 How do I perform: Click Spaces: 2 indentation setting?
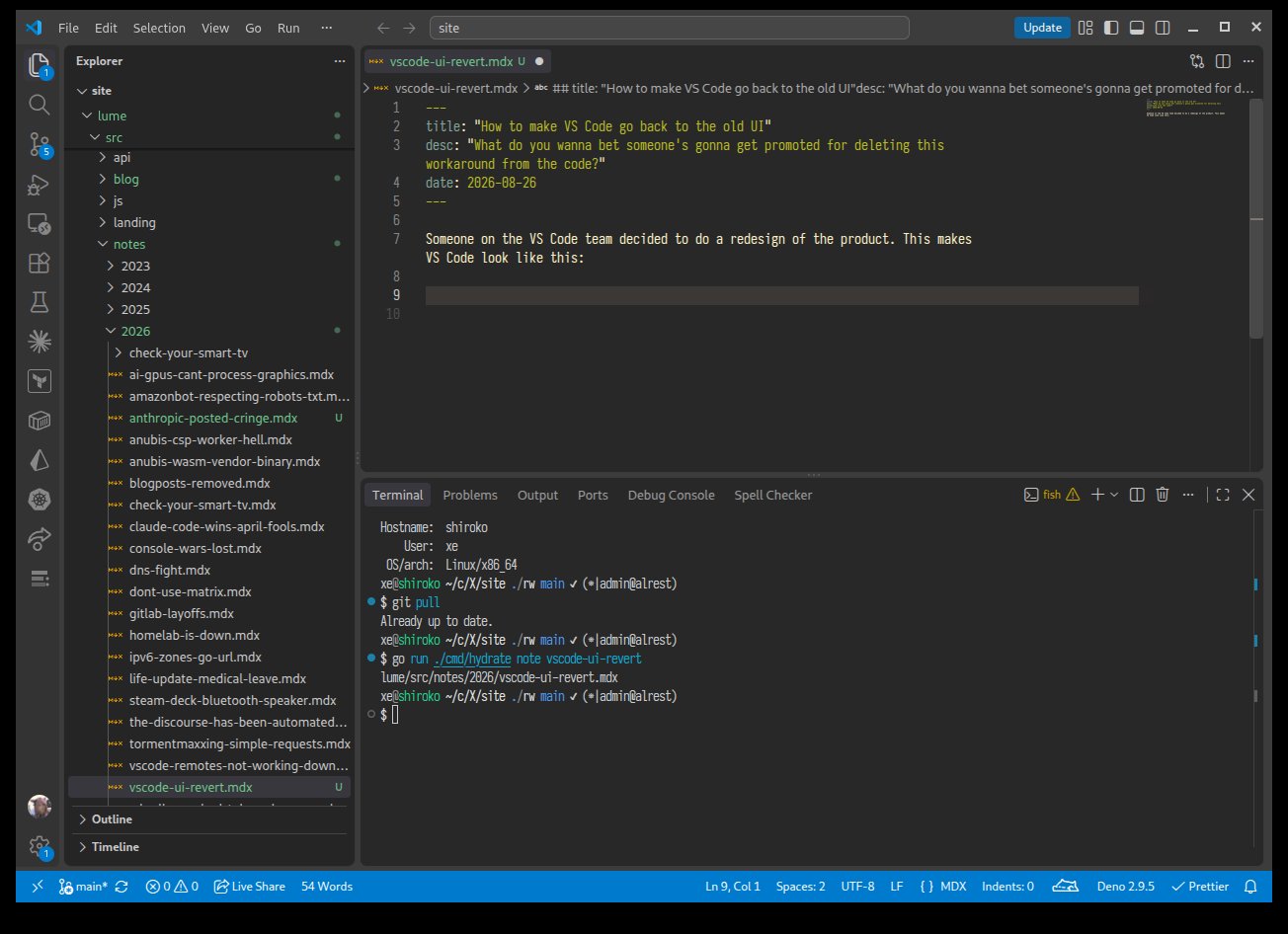801,887
